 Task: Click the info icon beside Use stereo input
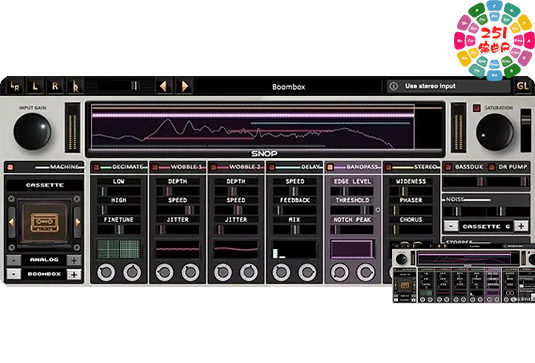393,86
